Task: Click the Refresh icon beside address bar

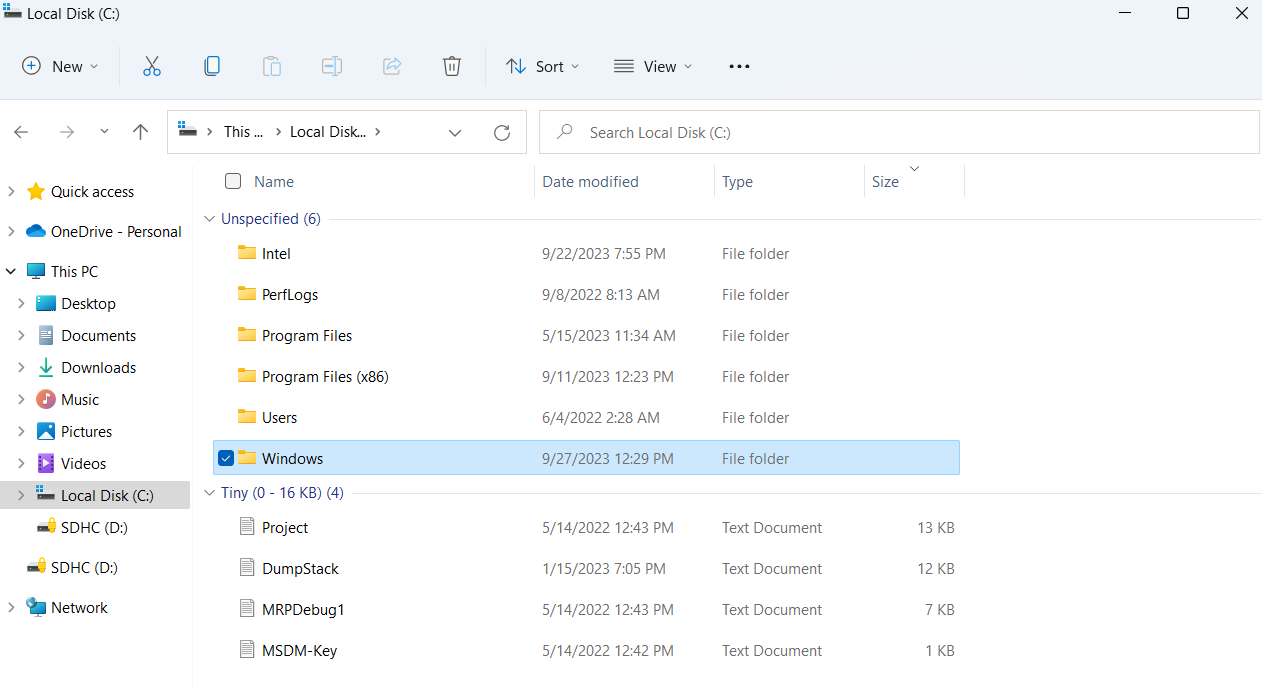Action: (x=502, y=132)
